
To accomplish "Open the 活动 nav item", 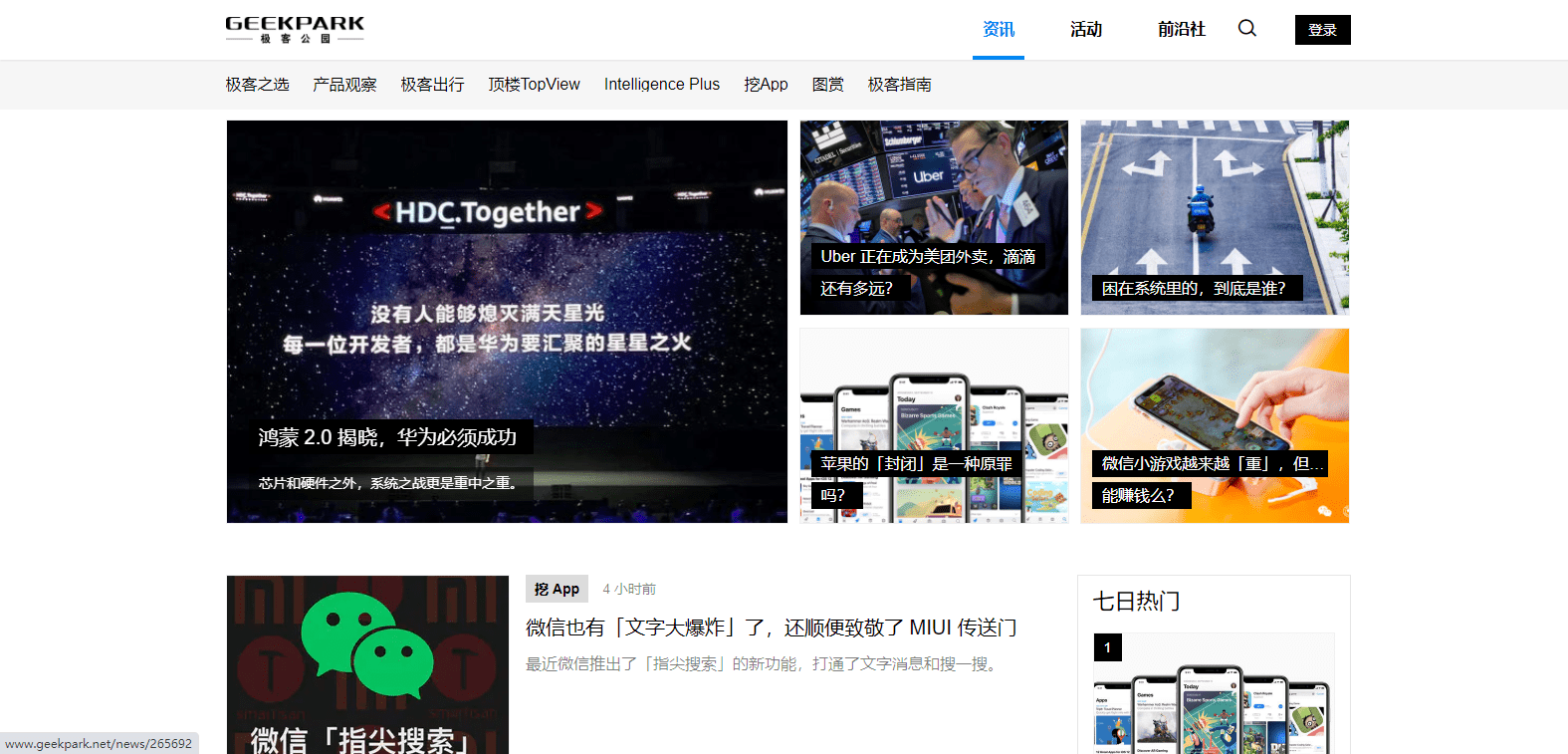I will pyautogui.click(x=1086, y=30).
